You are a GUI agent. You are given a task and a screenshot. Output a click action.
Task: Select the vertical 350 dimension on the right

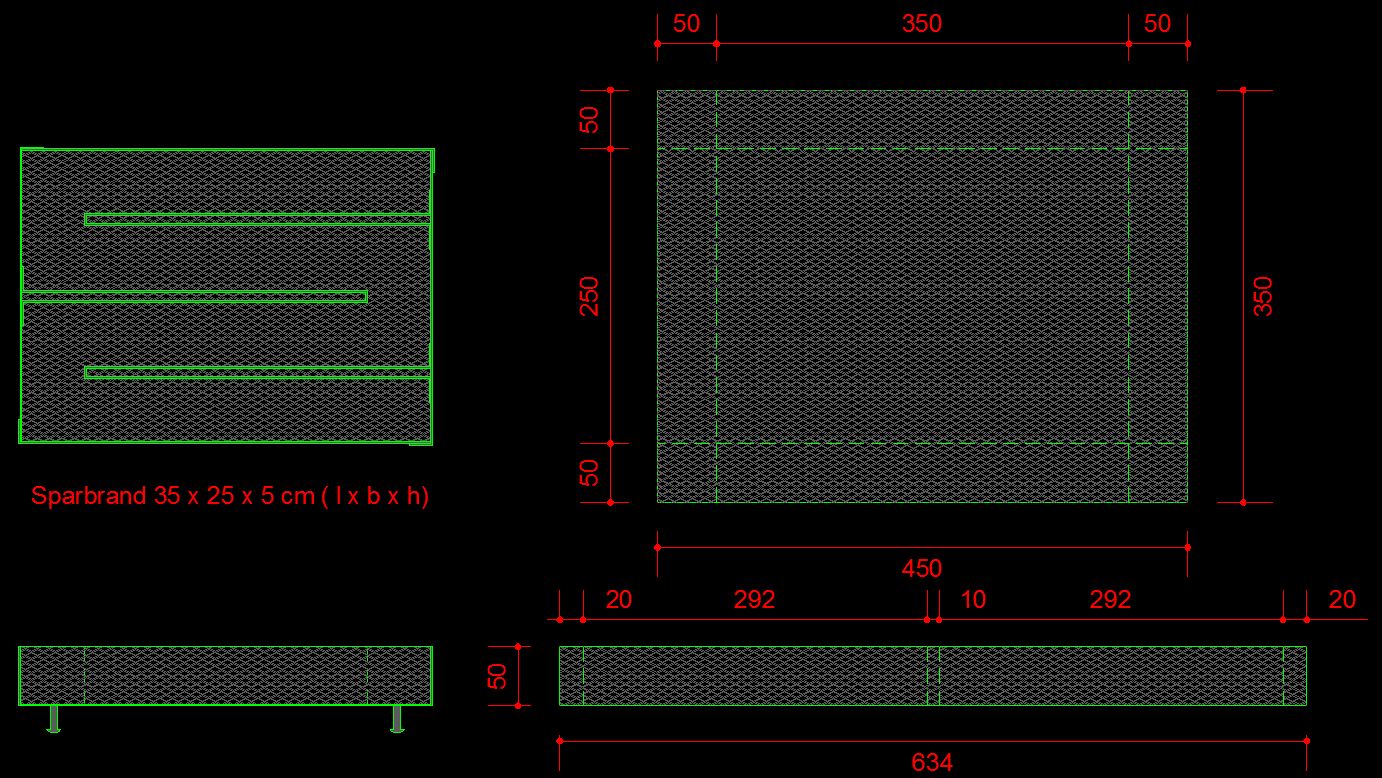pos(1263,296)
